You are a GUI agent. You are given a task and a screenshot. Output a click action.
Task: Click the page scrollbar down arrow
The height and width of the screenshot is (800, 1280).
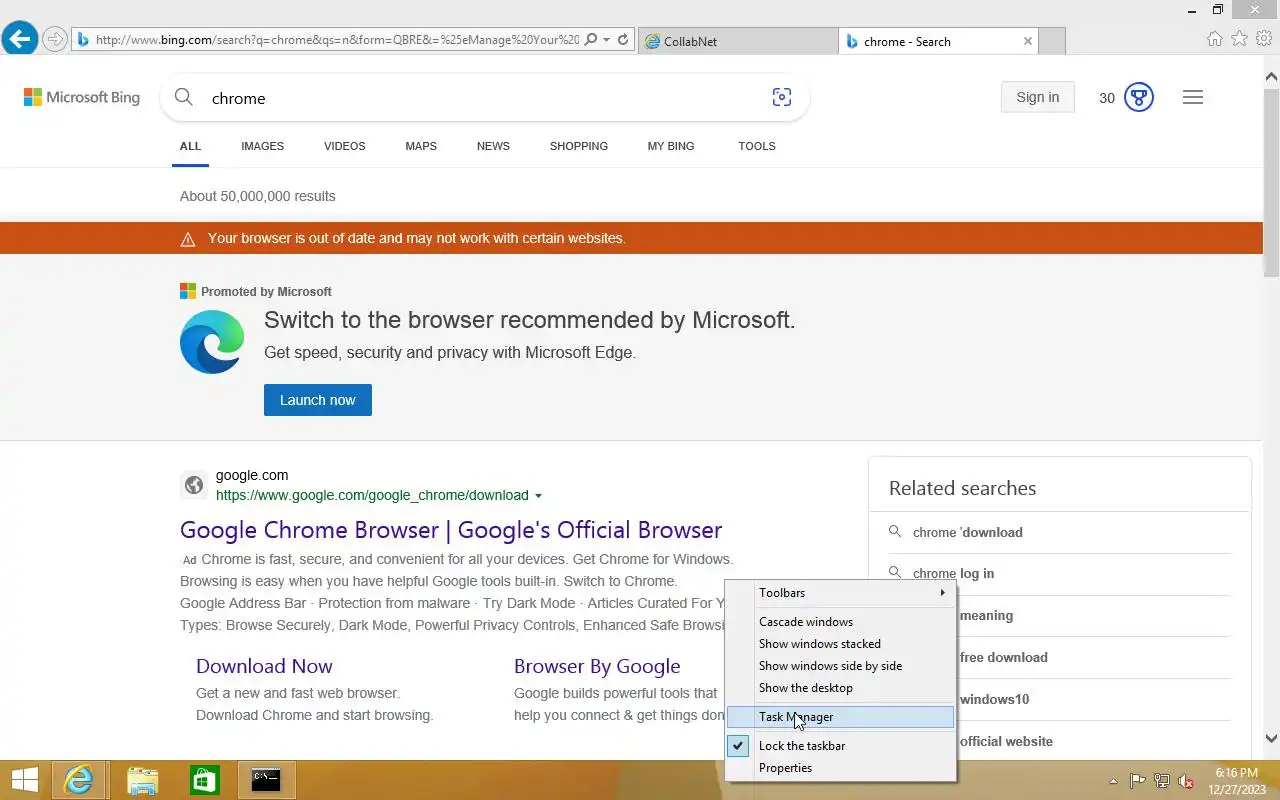coord(1271,739)
